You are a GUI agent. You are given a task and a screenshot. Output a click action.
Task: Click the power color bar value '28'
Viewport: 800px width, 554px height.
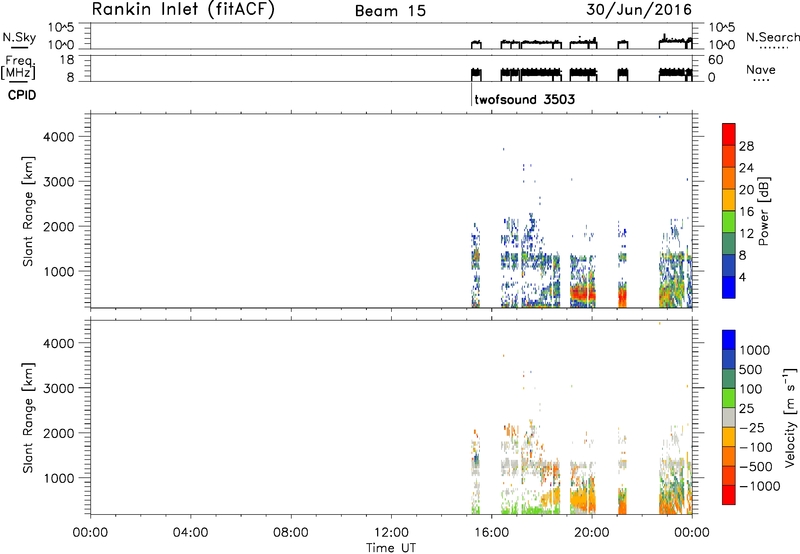pos(746,146)
